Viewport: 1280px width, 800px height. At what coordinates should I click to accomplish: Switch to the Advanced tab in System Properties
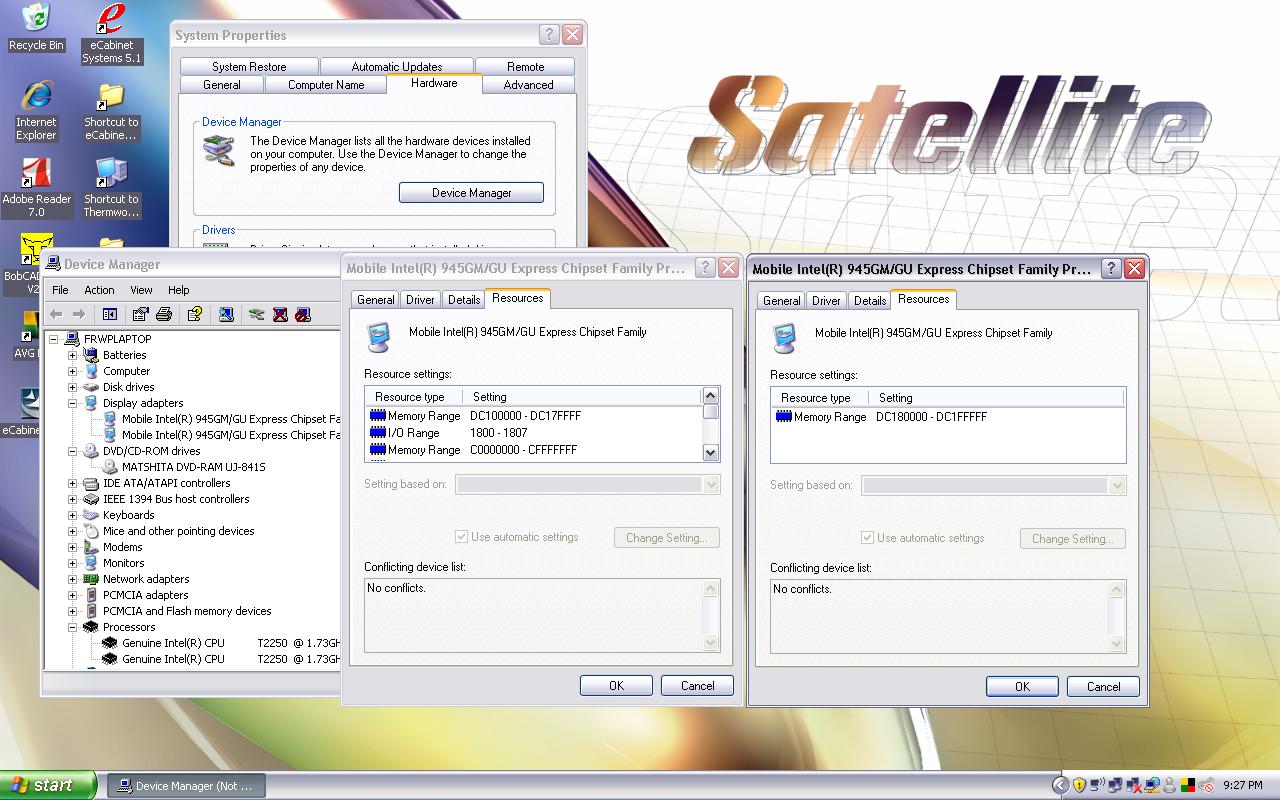tap(529, 85)
